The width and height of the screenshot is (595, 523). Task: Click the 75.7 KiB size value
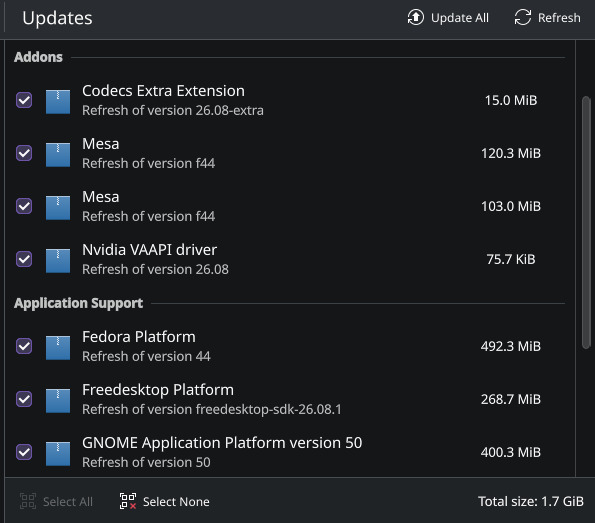511,259
